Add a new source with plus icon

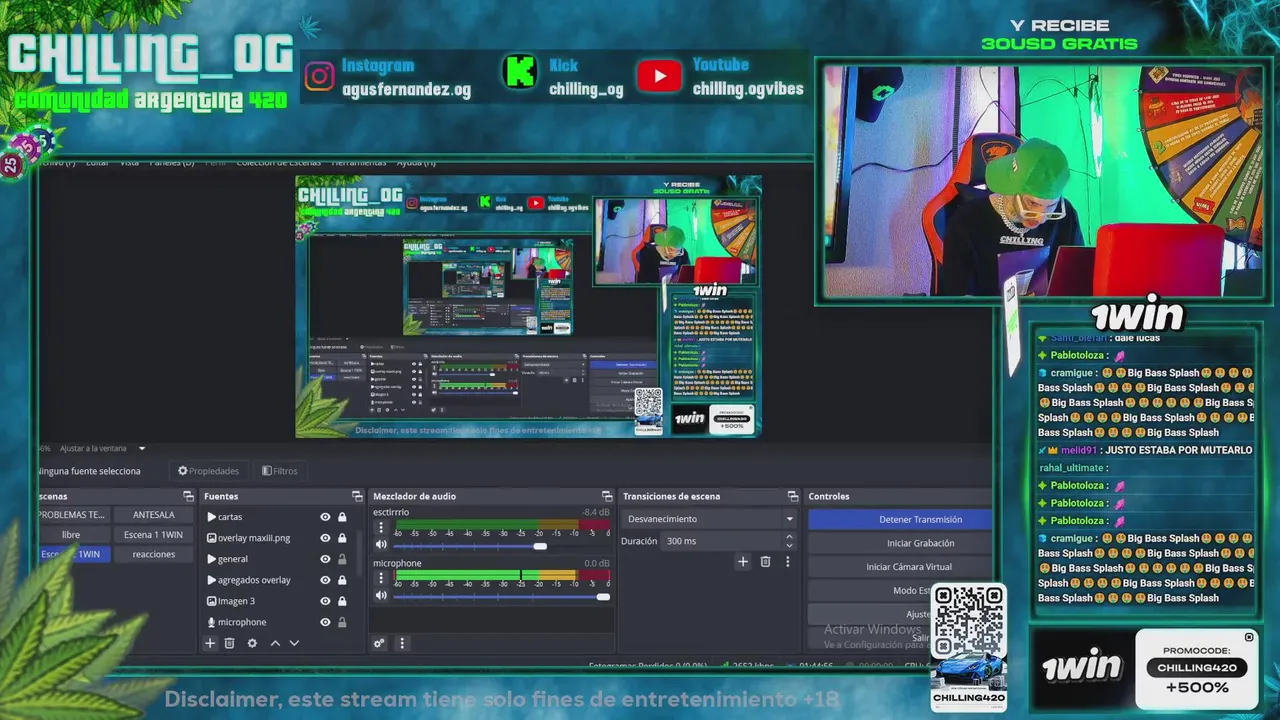click(x=210, y=643)
